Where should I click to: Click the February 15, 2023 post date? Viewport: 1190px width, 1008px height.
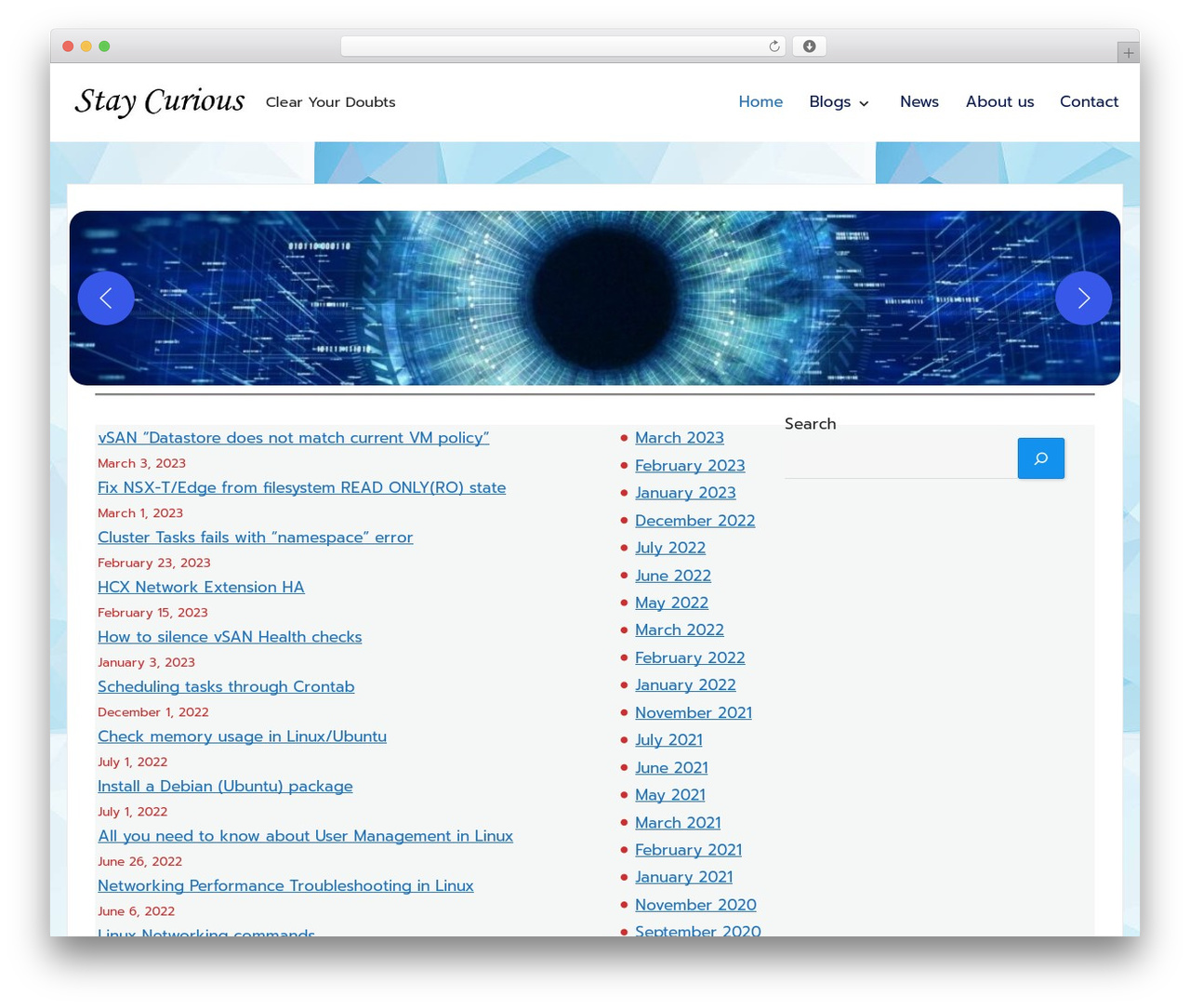(x=152, y=613)
